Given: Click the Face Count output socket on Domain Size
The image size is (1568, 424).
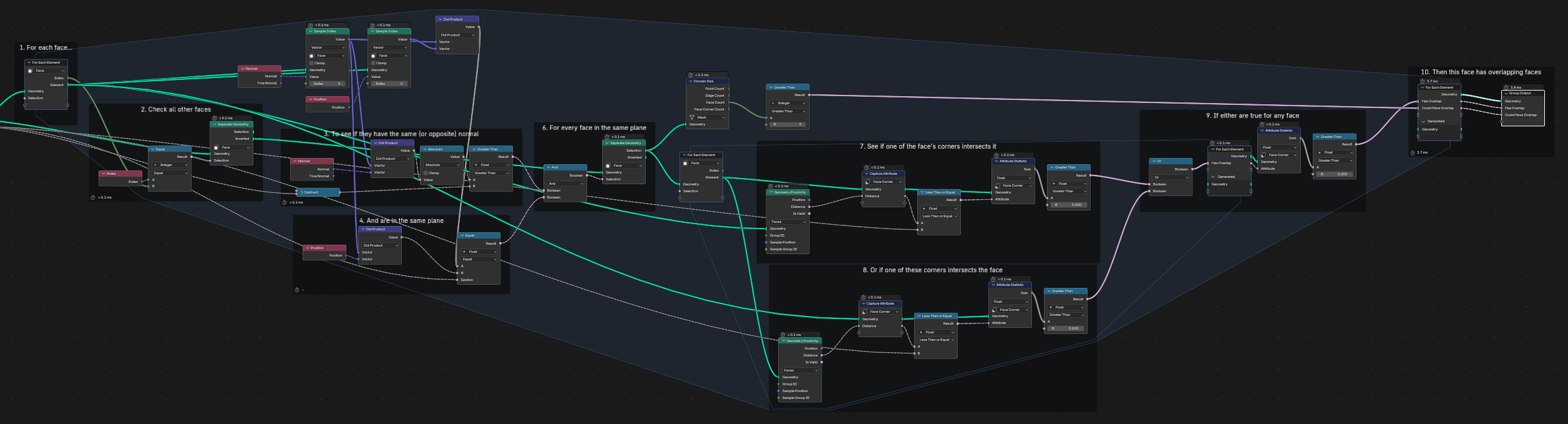Looking at the screenshot, I should click(x=729, y=102).
